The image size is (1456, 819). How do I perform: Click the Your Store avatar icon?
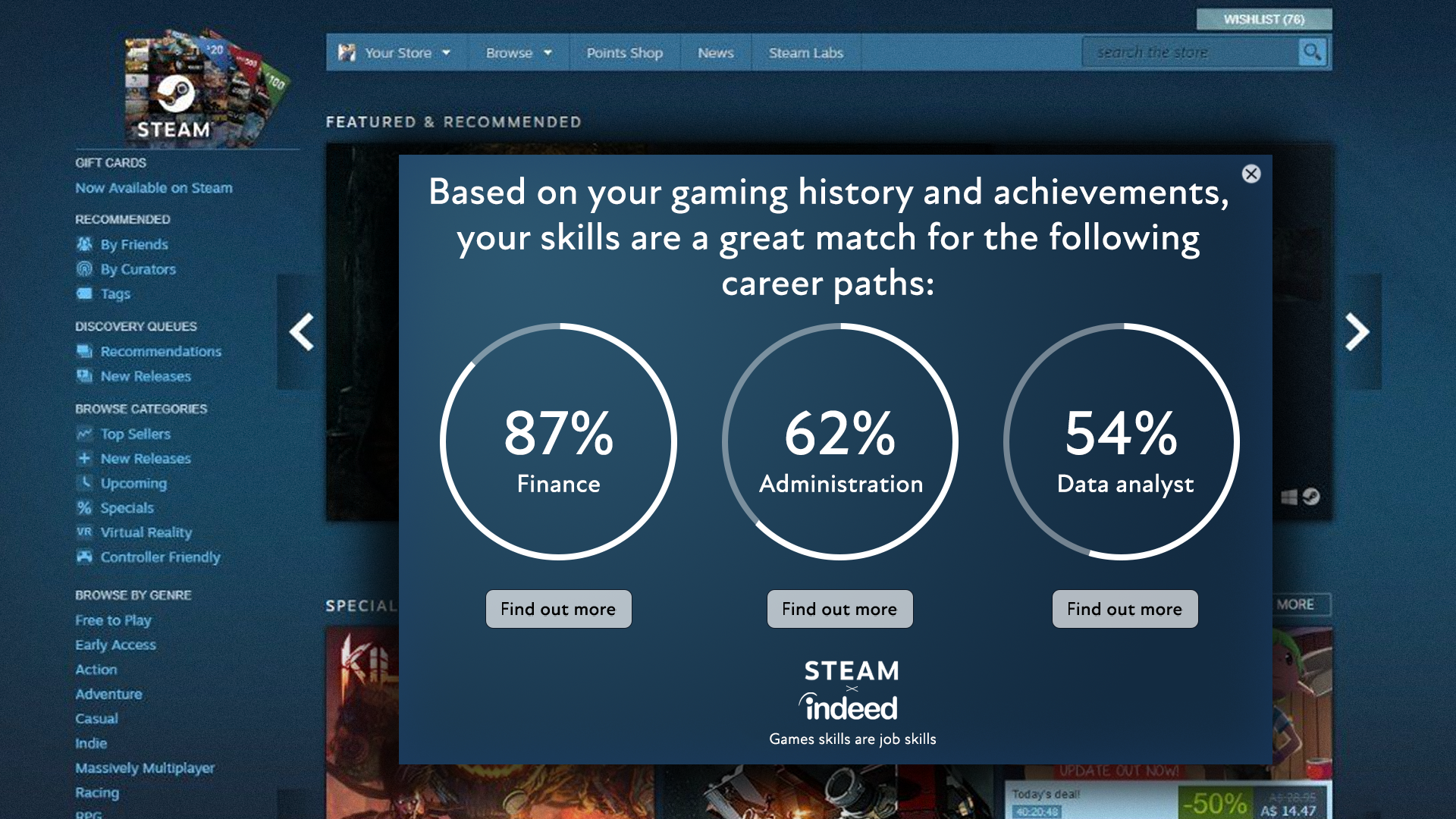click(347, 52)
